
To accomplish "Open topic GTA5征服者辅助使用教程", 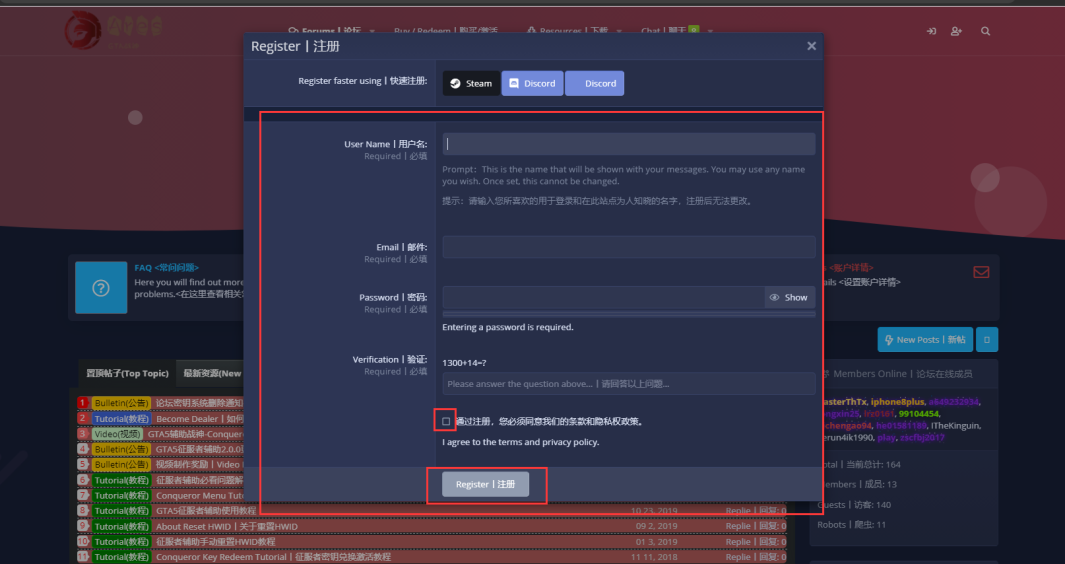I will [206, 510].
